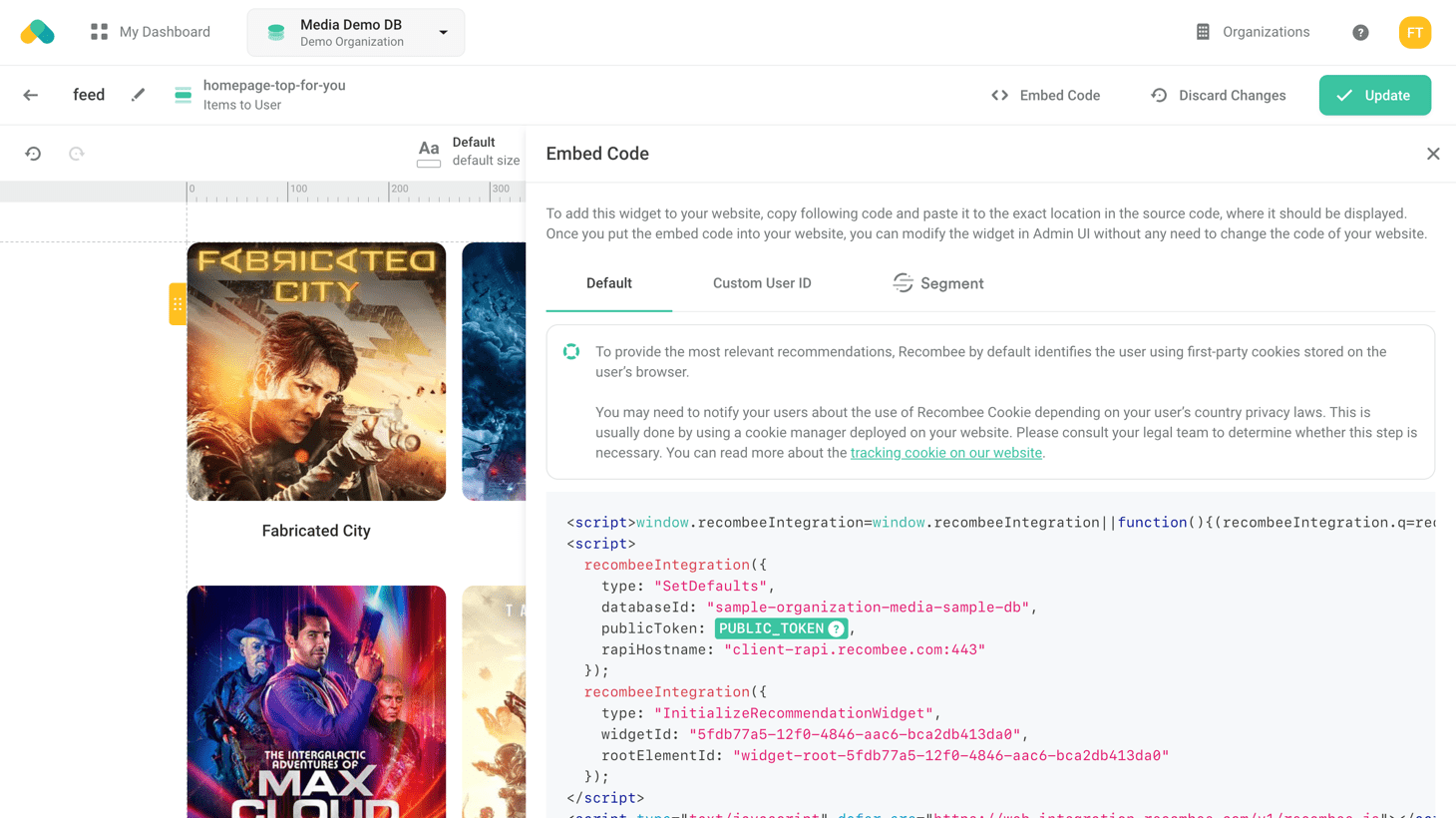Go back using the left arrow

coord(31,96)
